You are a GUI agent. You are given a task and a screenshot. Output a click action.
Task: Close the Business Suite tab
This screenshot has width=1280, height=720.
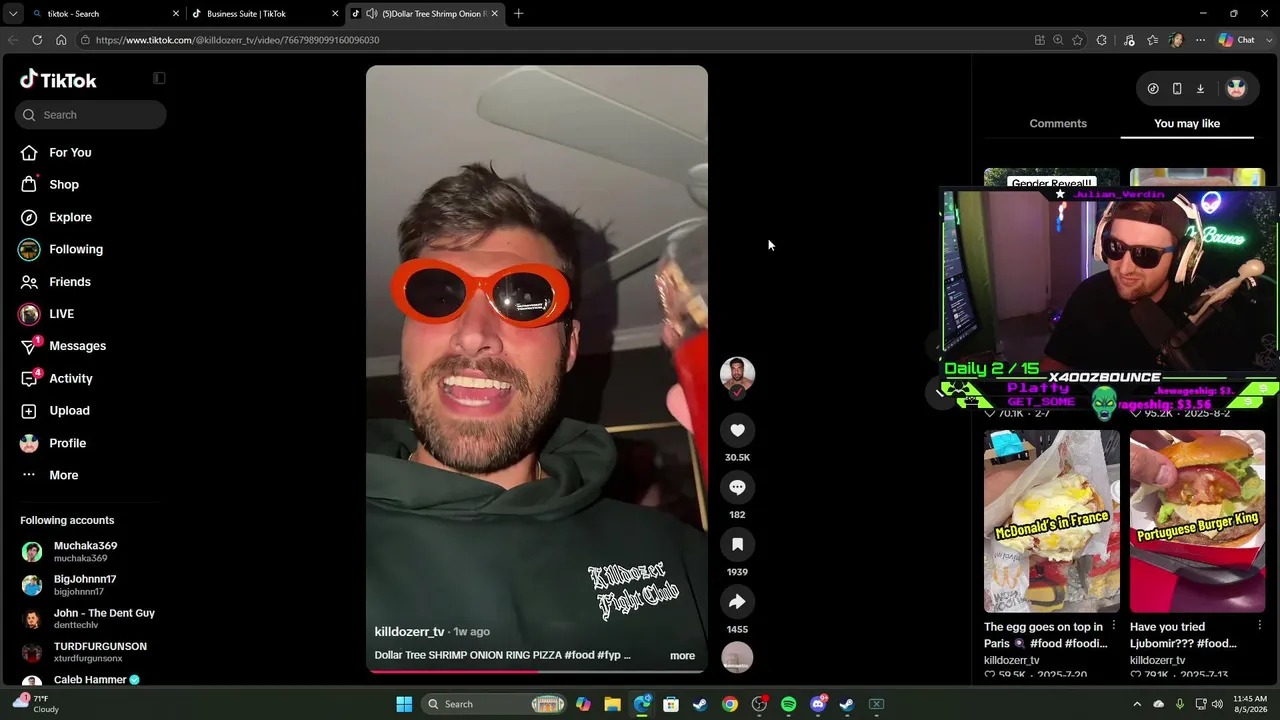[x=335, y=14]
